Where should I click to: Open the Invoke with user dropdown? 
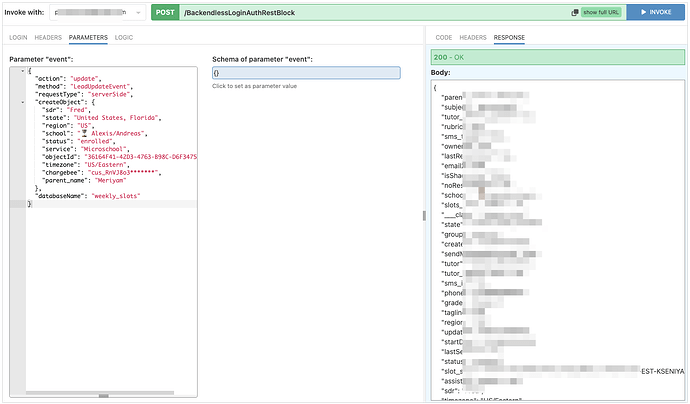click(97, 13)
